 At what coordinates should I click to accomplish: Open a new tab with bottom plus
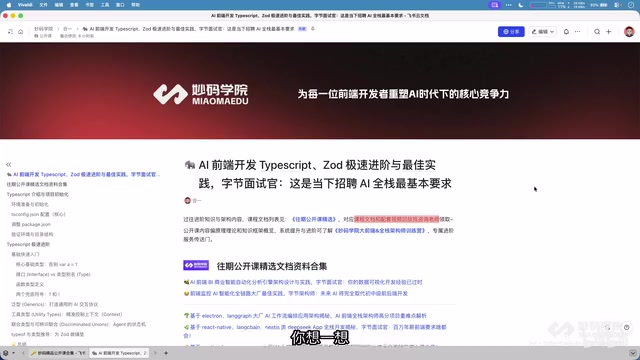(166, 353)
